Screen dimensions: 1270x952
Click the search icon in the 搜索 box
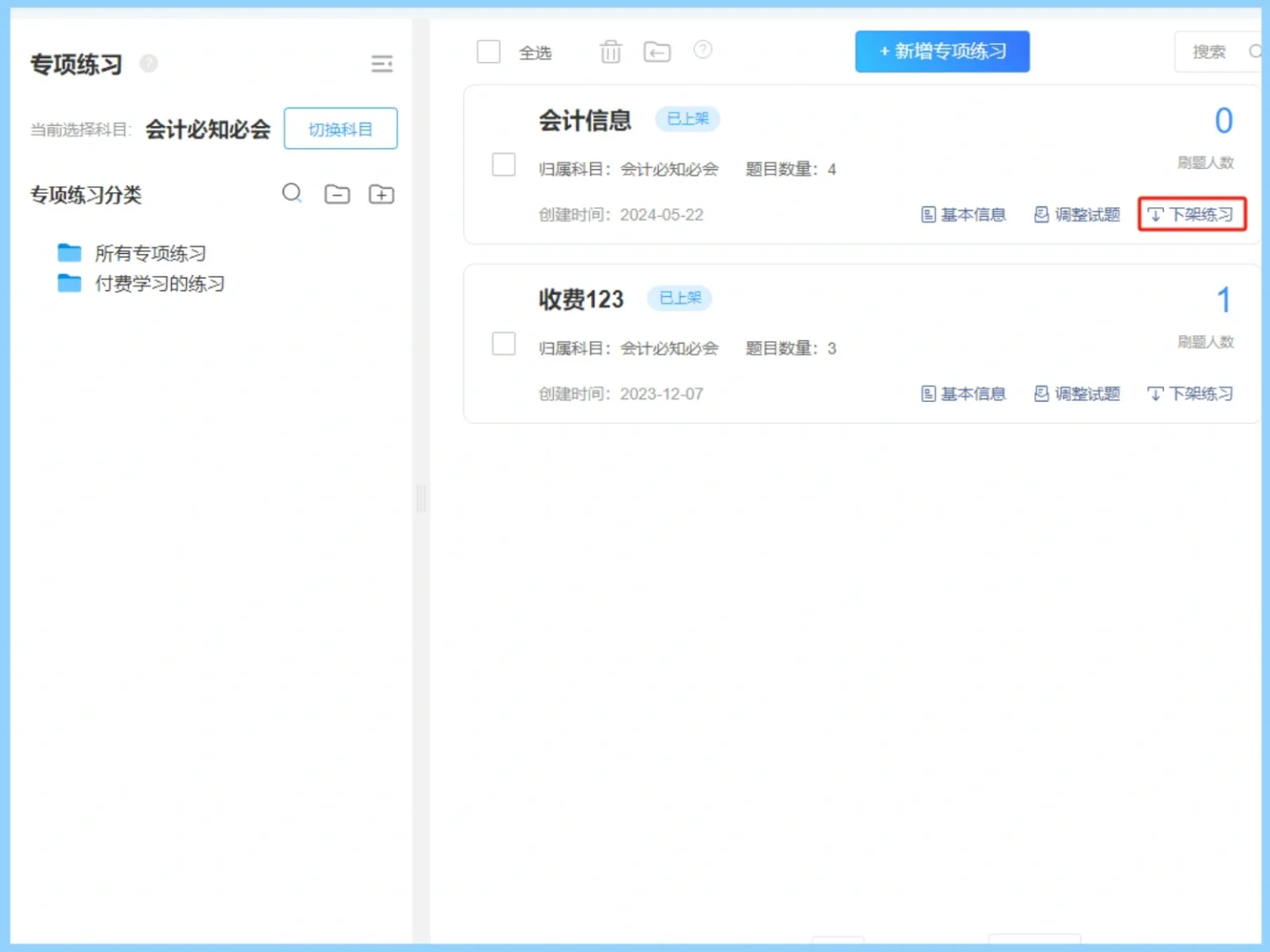(1256, 51)
